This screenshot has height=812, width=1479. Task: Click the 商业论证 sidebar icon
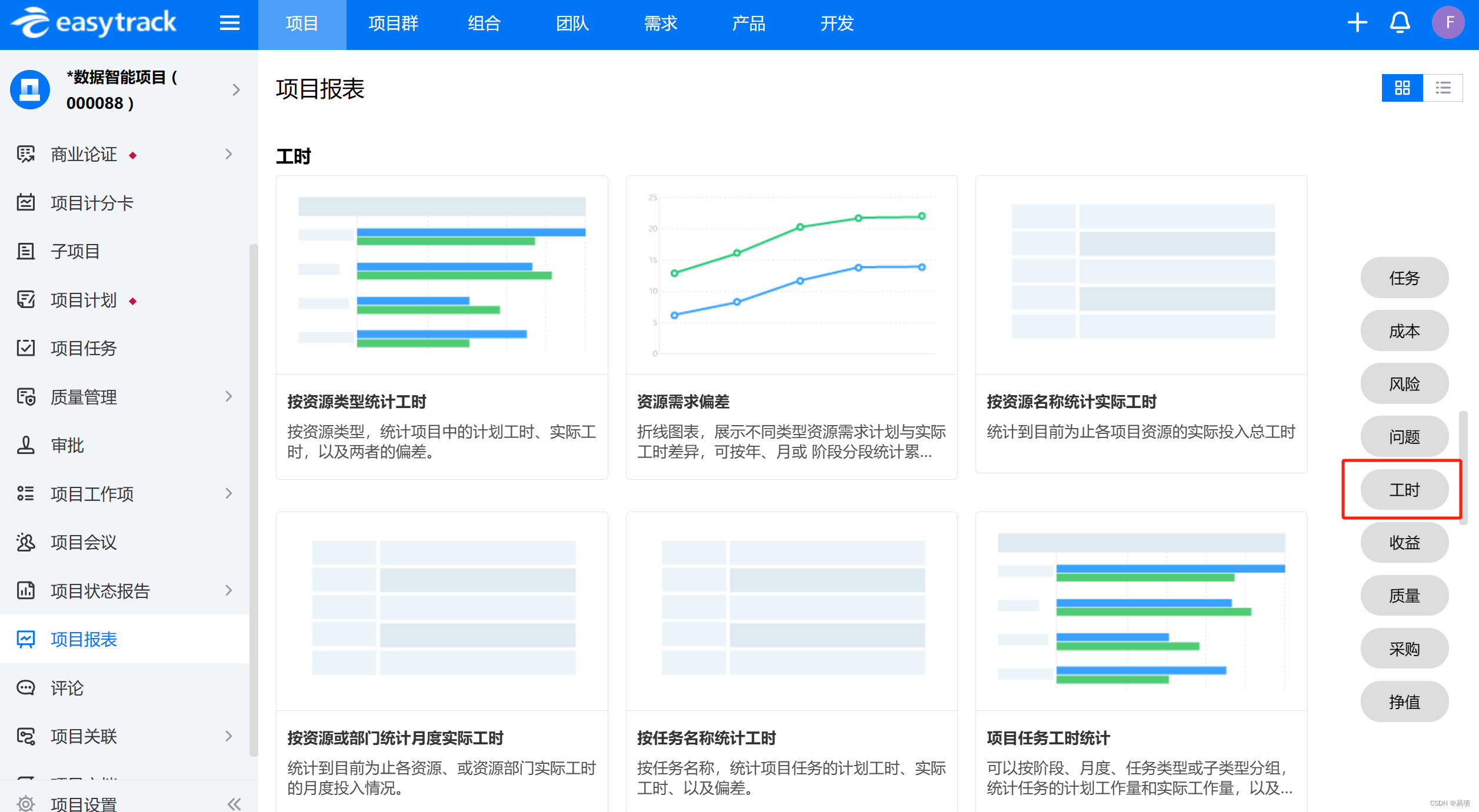click(25, 154)
